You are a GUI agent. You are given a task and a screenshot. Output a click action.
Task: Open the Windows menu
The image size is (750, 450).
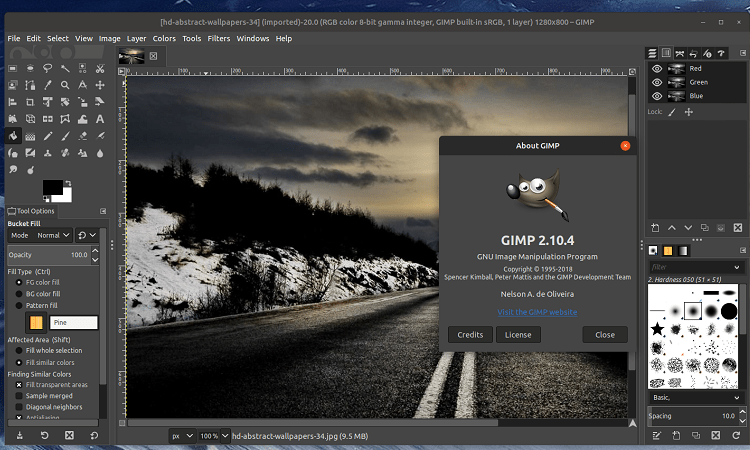click(x=253, y=38)
